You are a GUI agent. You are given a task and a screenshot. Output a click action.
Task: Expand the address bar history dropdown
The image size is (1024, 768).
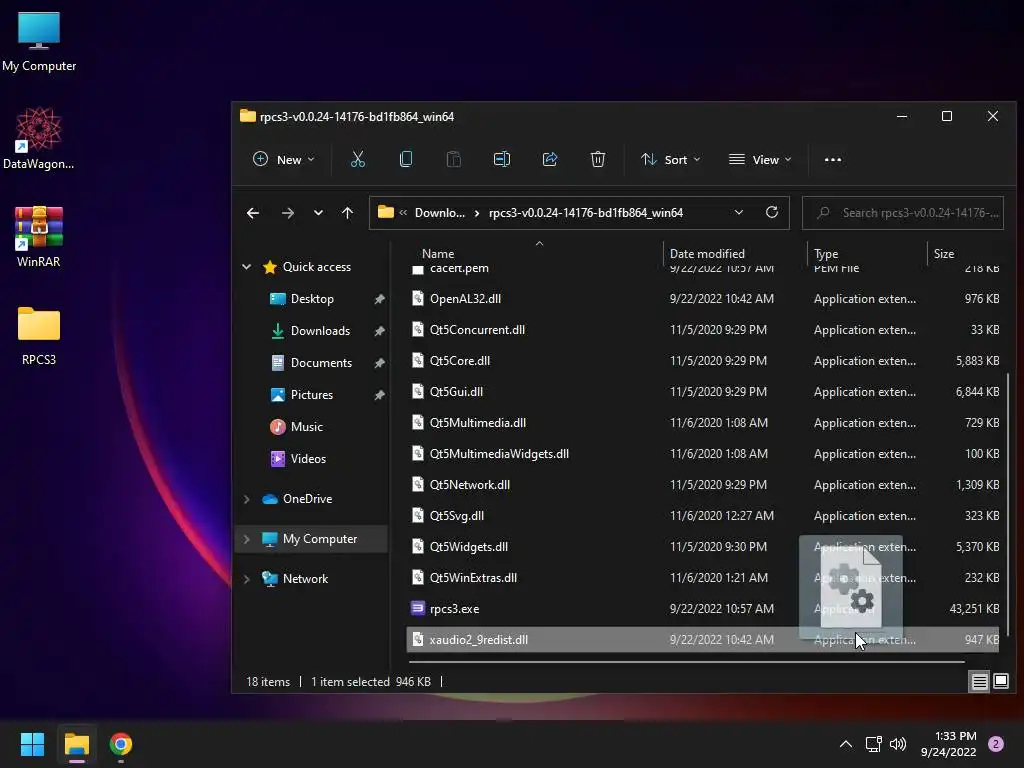739,212
